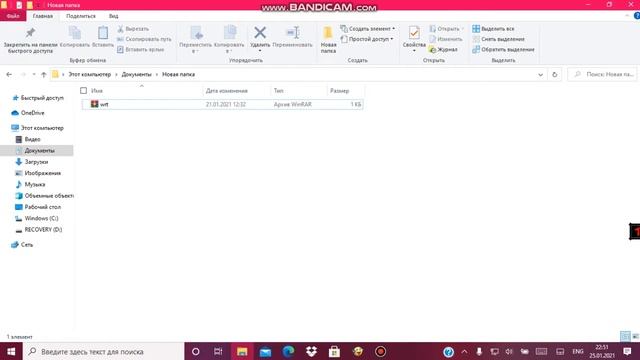This screenshot has width=640, height=360.
Task: Open Microsoft Edge from taskbar
Action: pos(288,351)
